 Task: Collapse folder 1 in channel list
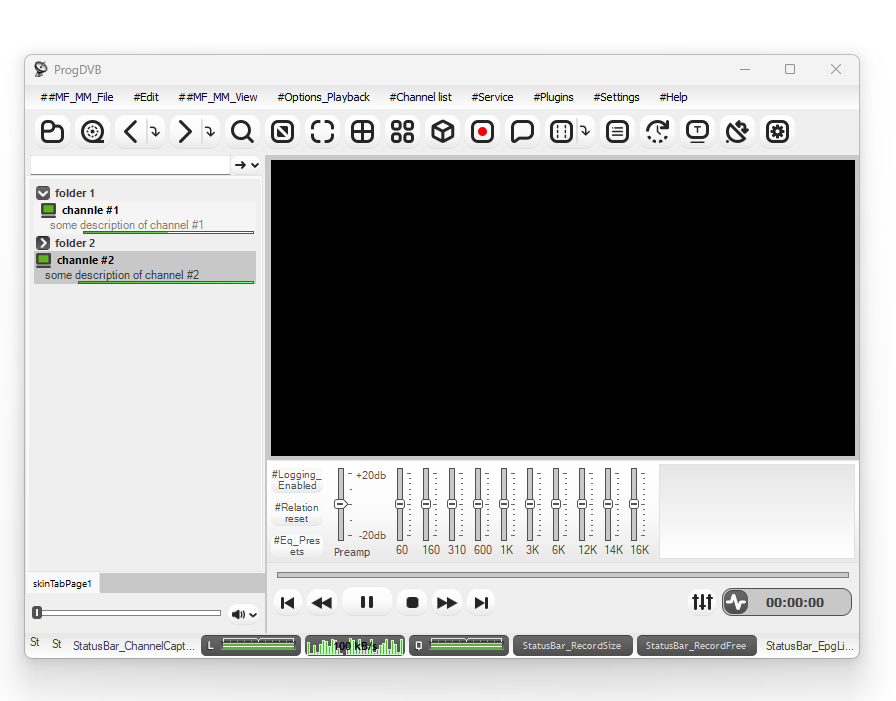(43, 193)
